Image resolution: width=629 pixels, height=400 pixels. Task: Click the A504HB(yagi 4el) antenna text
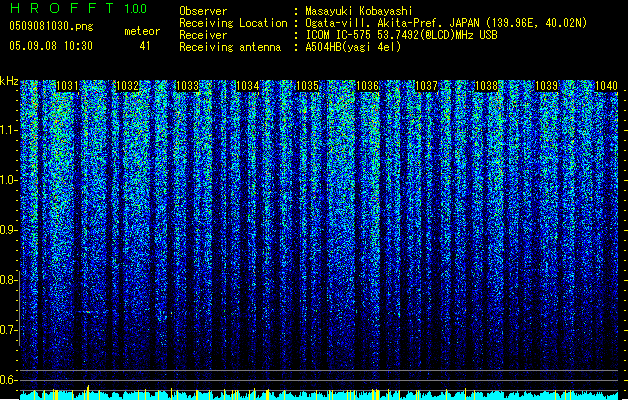[x=353, y=47]
